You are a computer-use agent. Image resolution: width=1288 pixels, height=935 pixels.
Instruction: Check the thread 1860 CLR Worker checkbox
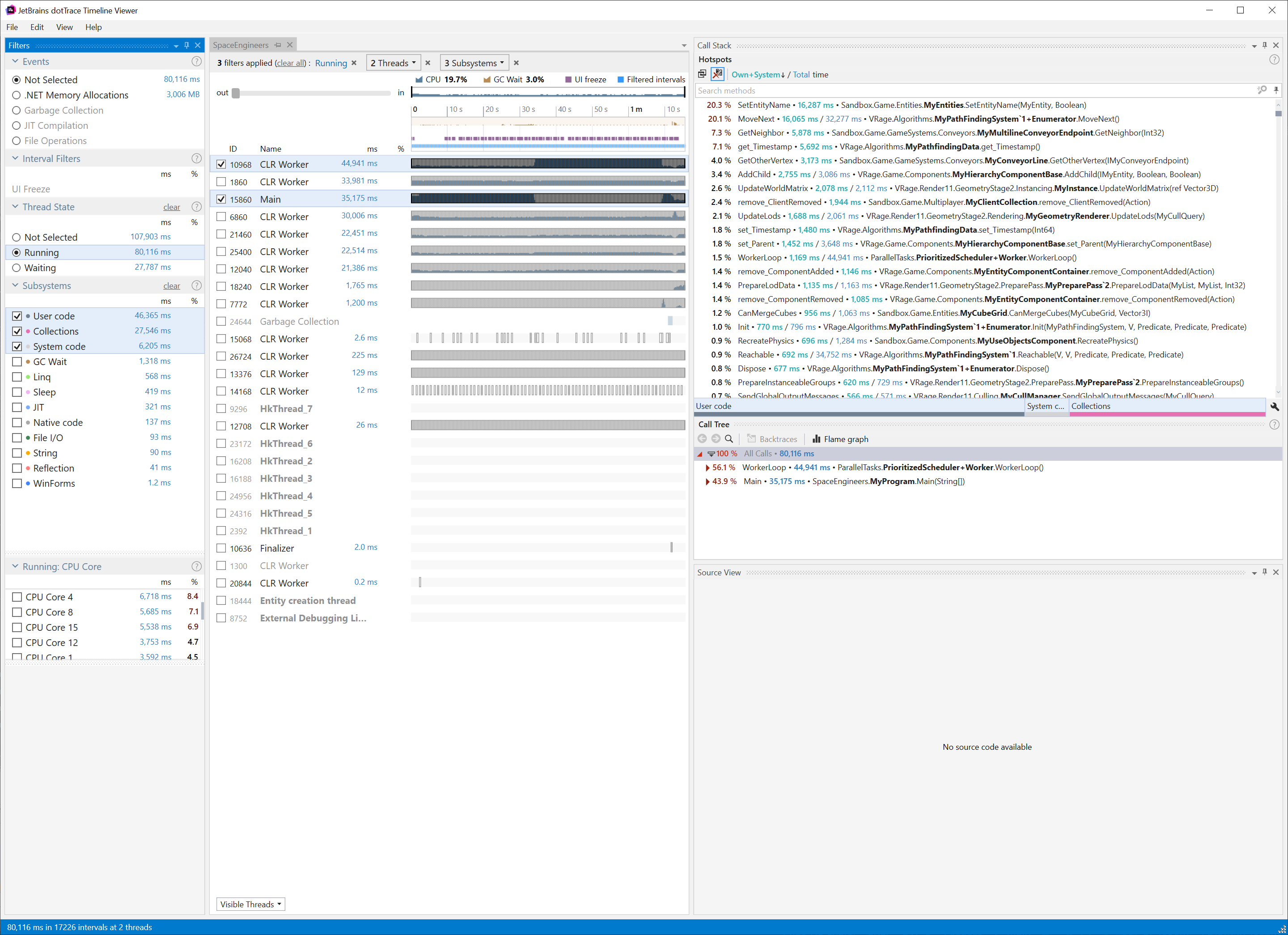[x=221, y=182]
